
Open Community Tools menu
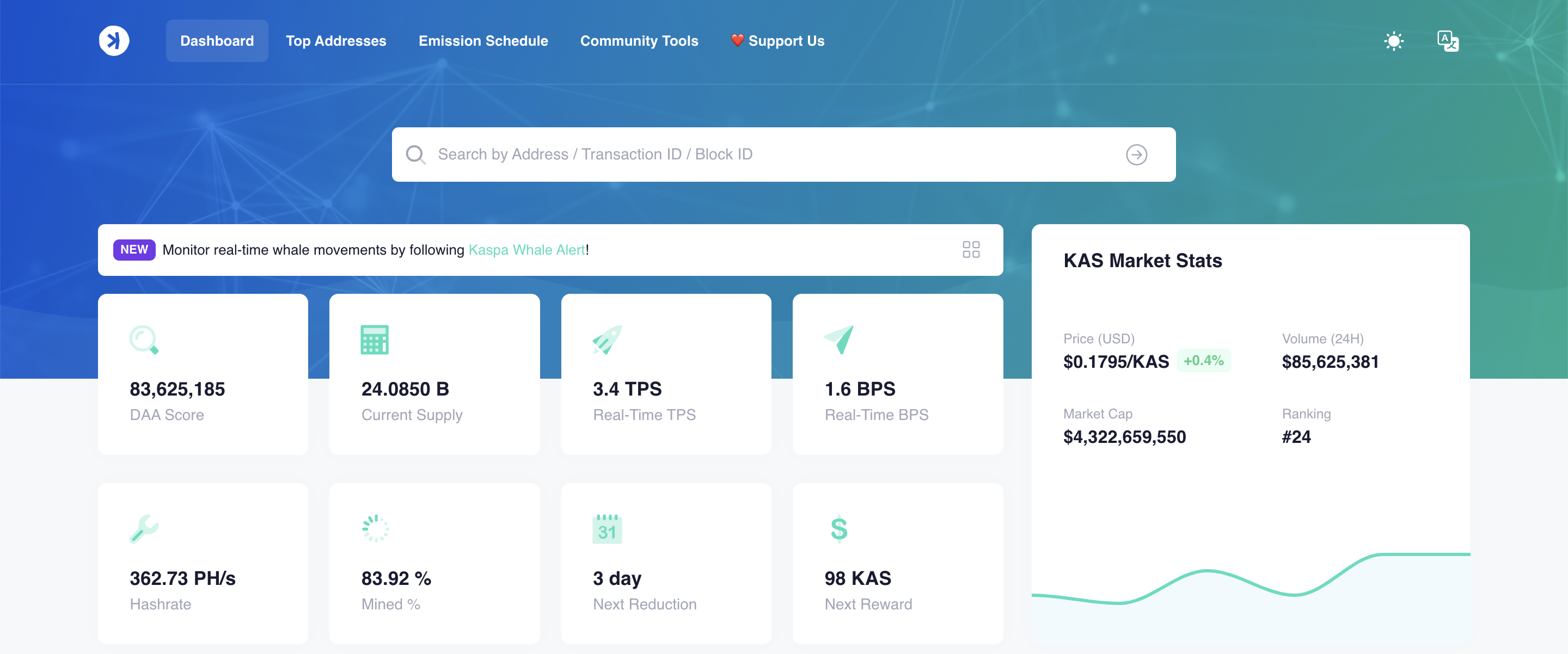pyautogui.click(x=639, y=41)
